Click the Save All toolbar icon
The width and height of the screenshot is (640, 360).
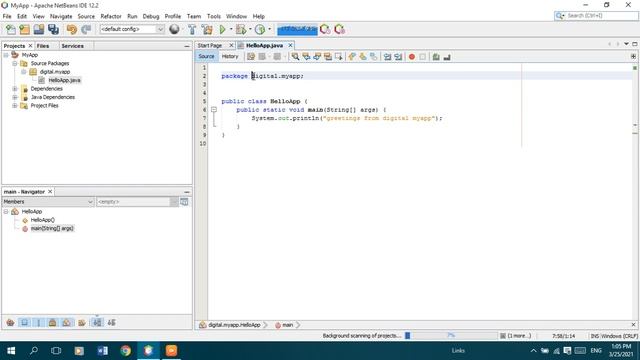pyautogui.click(x=53, y=29)
